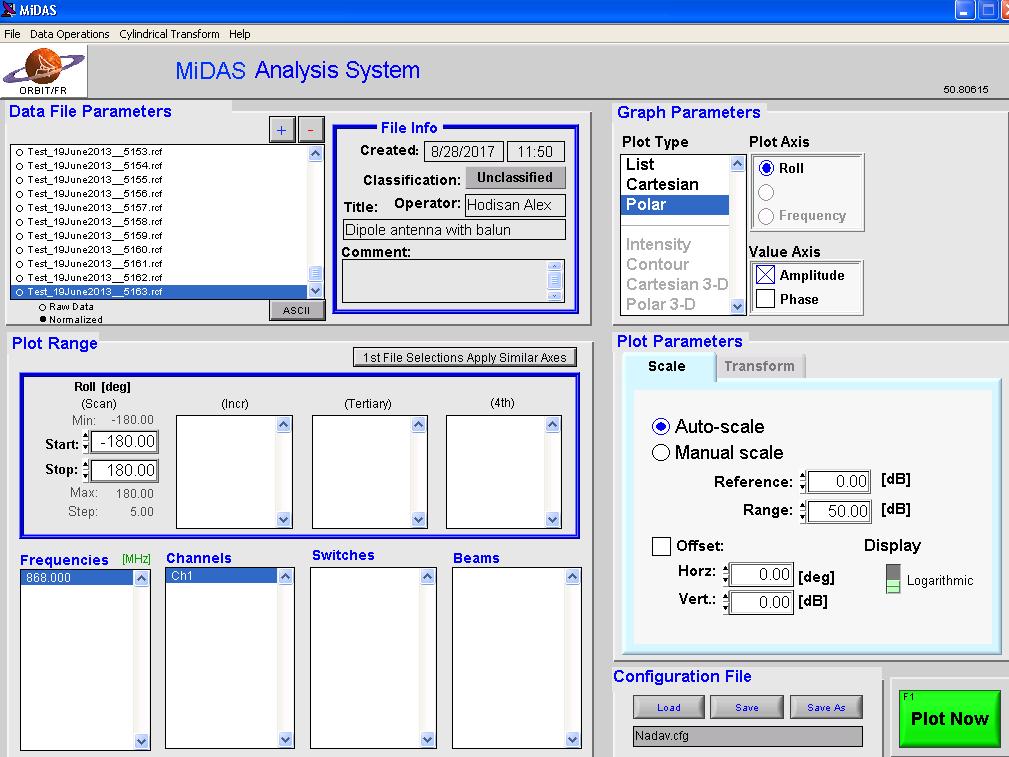Viewport: 1009px width, 757px height.
Task: Click the Vert offset input field
Action: pos(762,603)
